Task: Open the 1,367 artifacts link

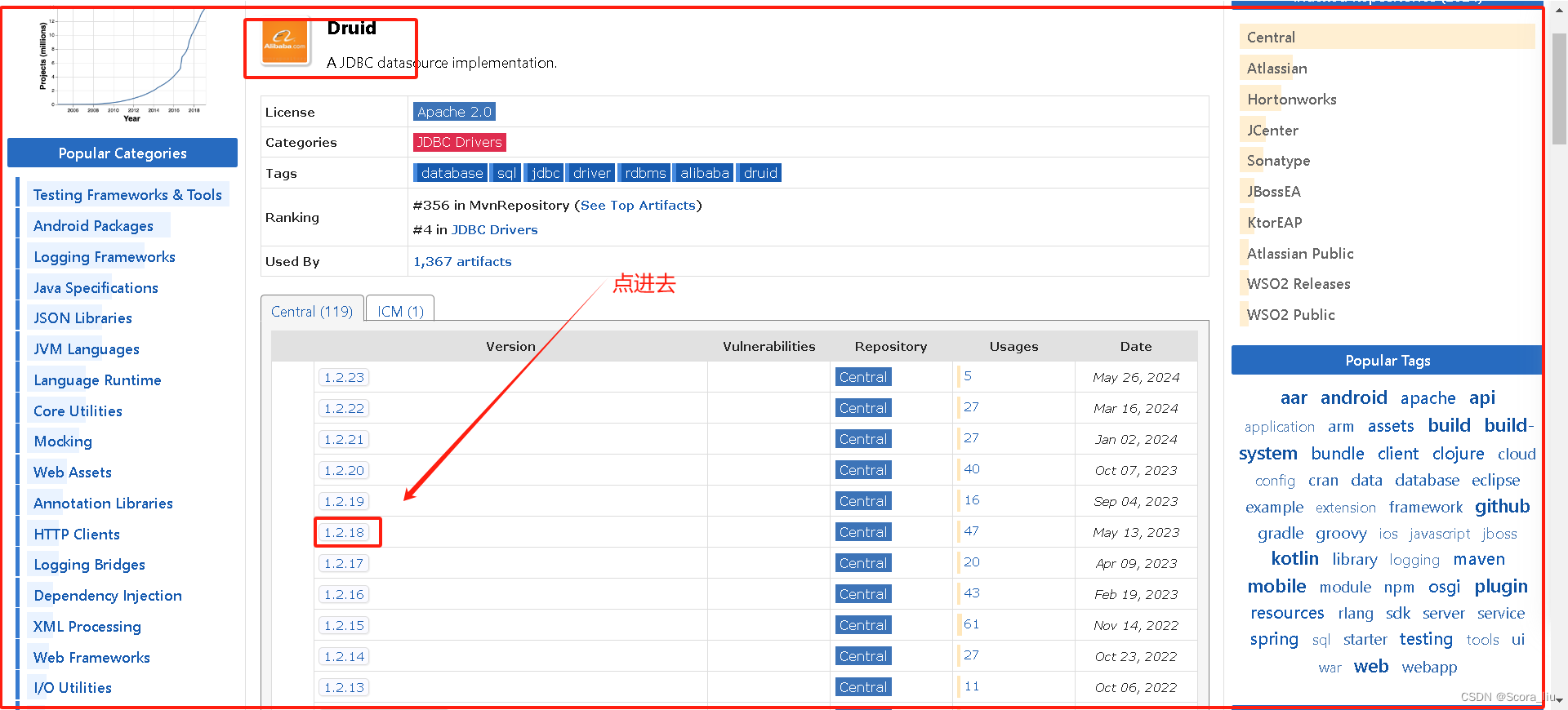Action: [x=462, y=262]
